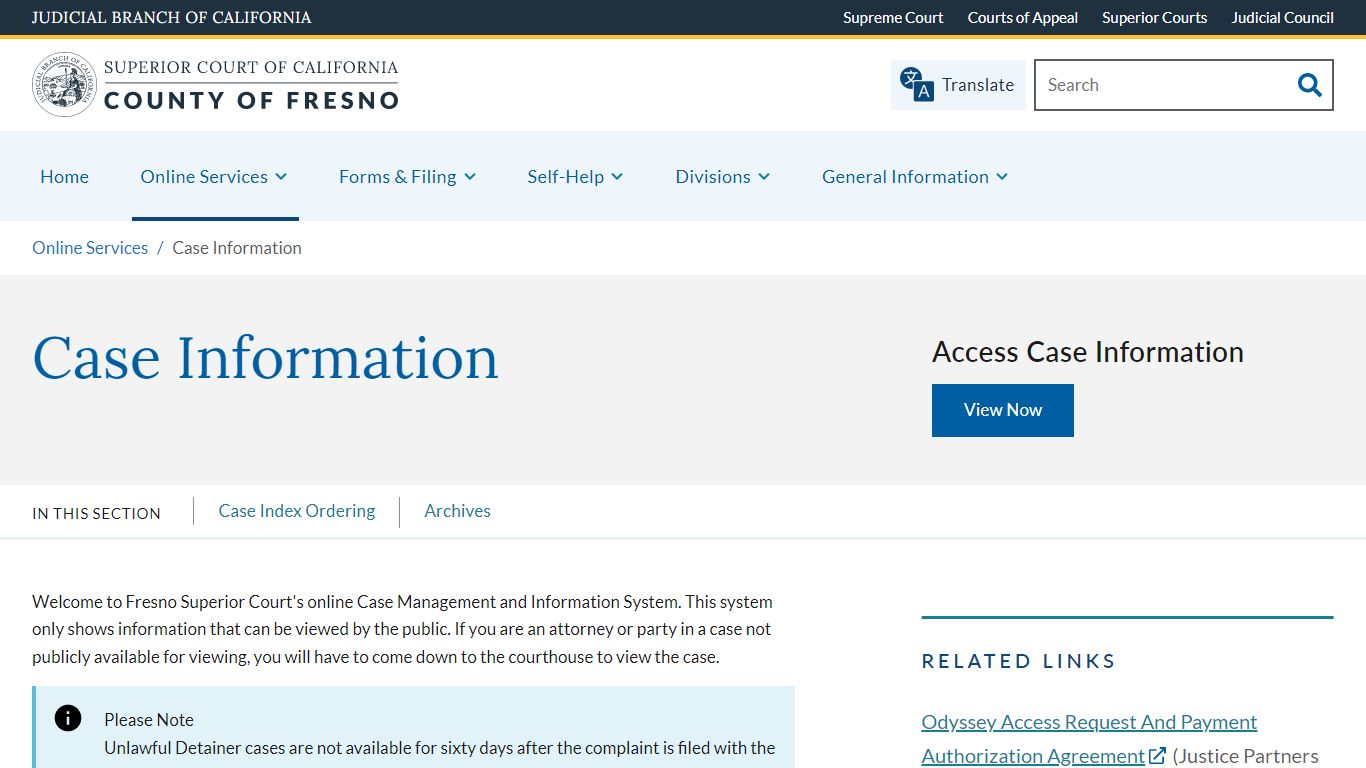Open the Self-Help navigation menu

tap(575, 176)
